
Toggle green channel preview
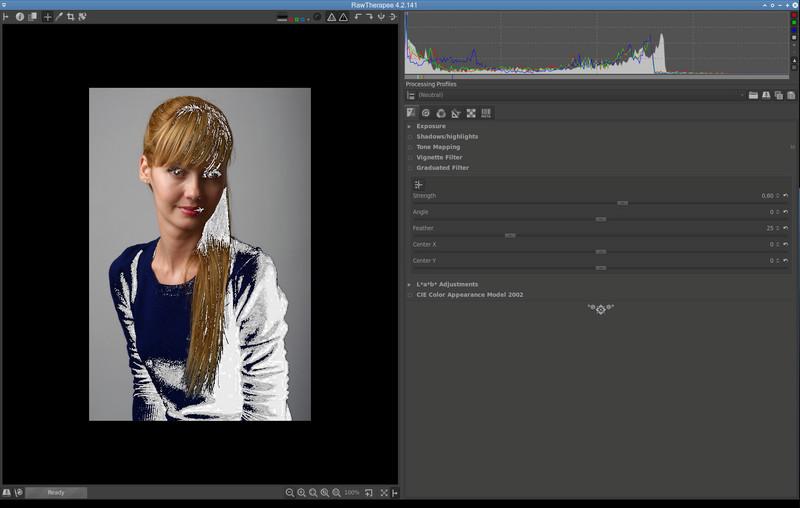[297, 19]
